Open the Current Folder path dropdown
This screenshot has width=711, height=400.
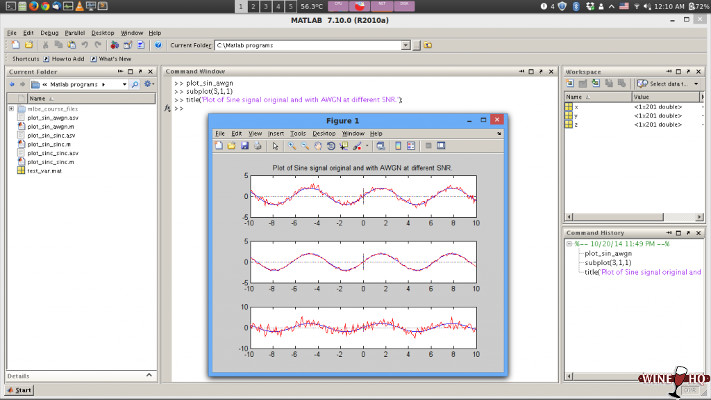coord(406,45)
